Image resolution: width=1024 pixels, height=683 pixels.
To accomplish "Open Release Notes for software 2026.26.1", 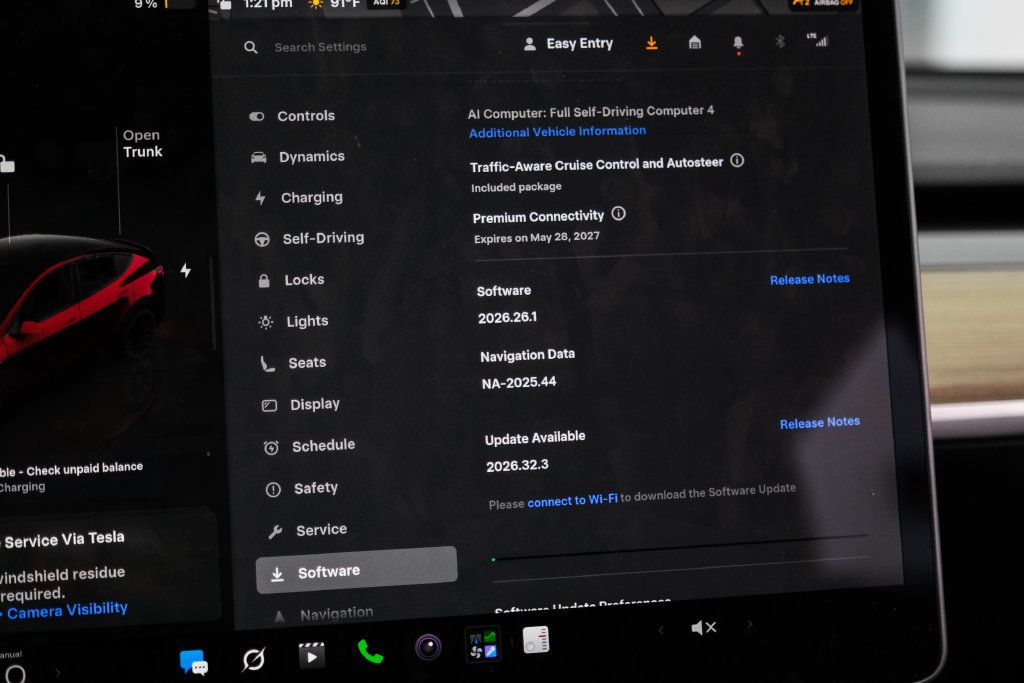I will click(810, 279).
